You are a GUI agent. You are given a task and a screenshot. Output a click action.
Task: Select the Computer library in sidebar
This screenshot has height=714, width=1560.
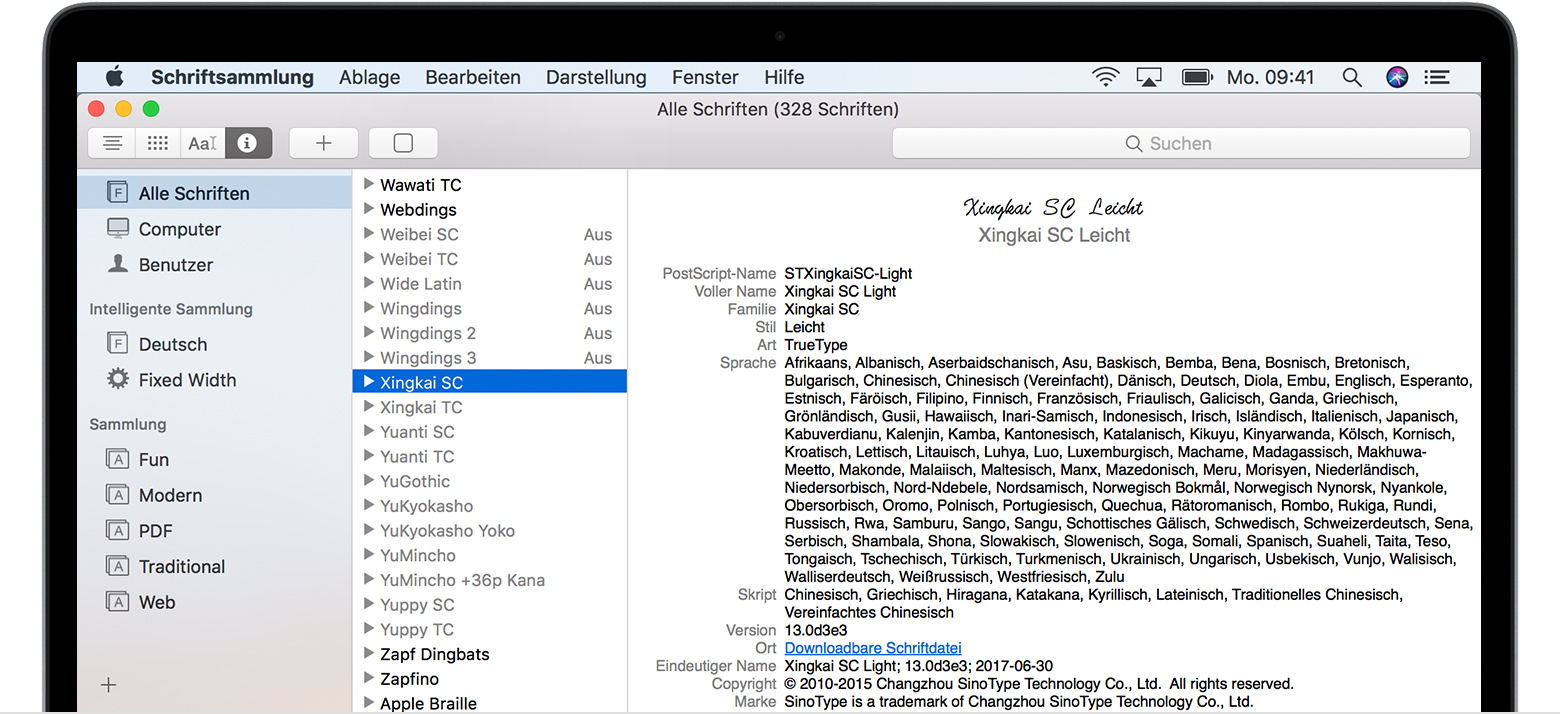click(179, 229)
